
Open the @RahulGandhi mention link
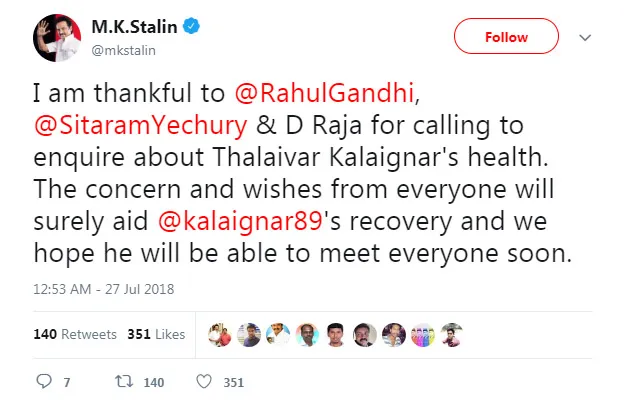pos(324,93)
